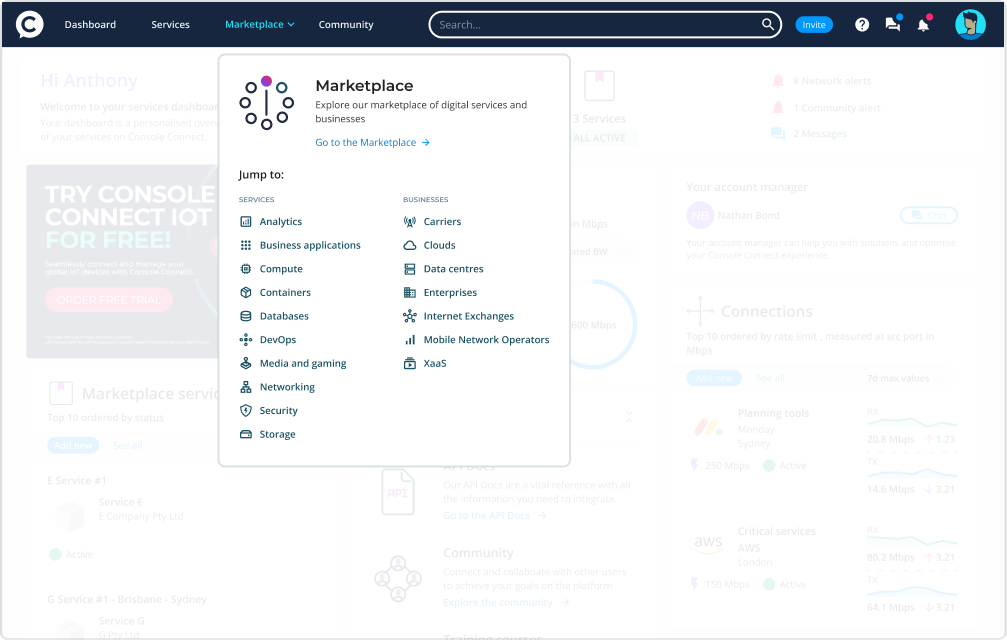This screenshot has width=1007, height=640.
Task: Click the Enterprises building icon
Action: [410, 292]
